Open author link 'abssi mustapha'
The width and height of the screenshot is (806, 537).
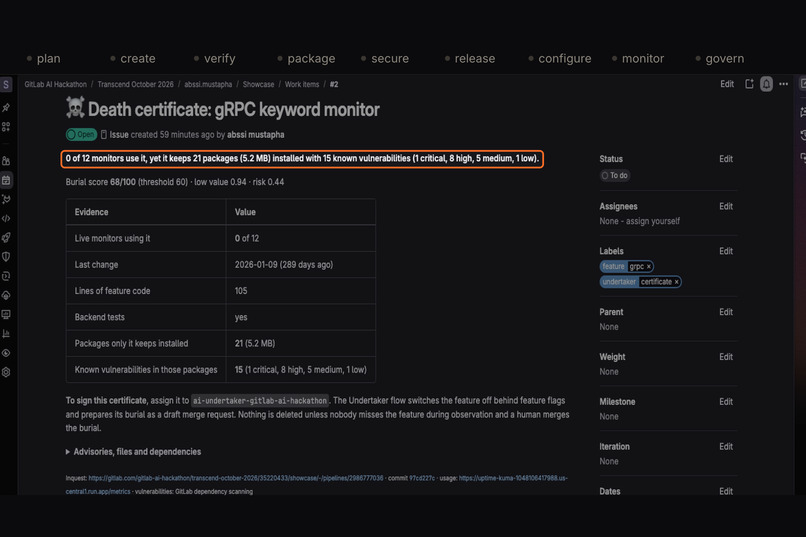click(x=255, y=135)
